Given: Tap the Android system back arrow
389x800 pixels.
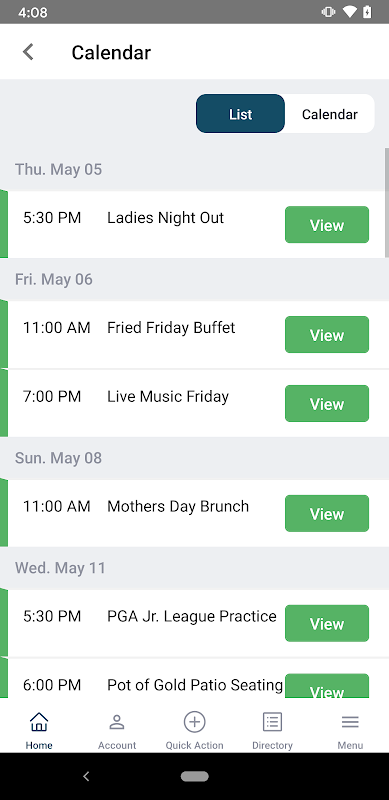Looking at the screenshot, I should coord(86,776).
